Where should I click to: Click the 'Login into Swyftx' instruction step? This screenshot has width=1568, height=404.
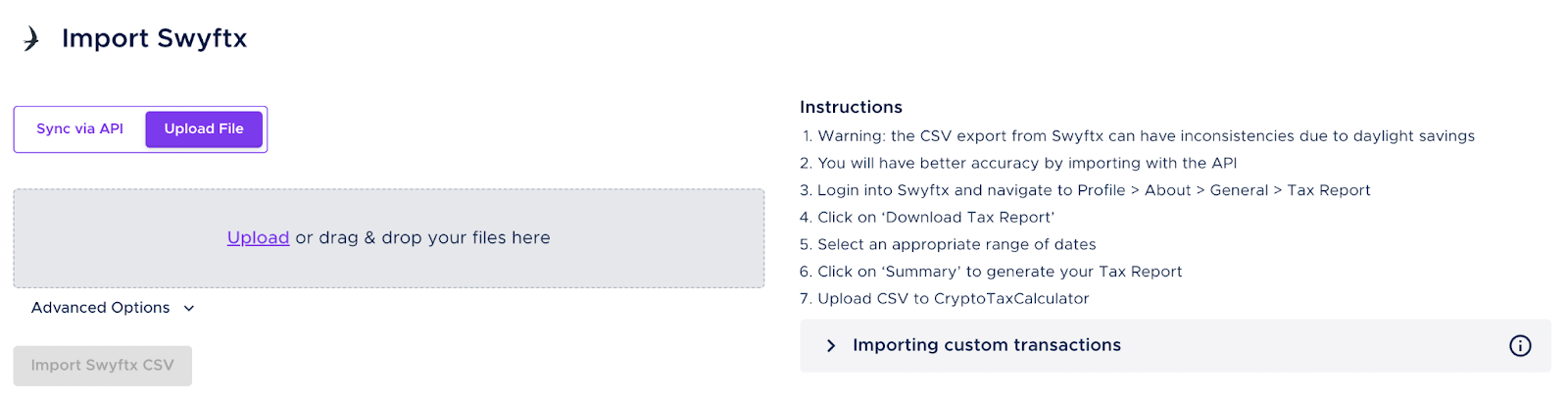coord(1086,190)
